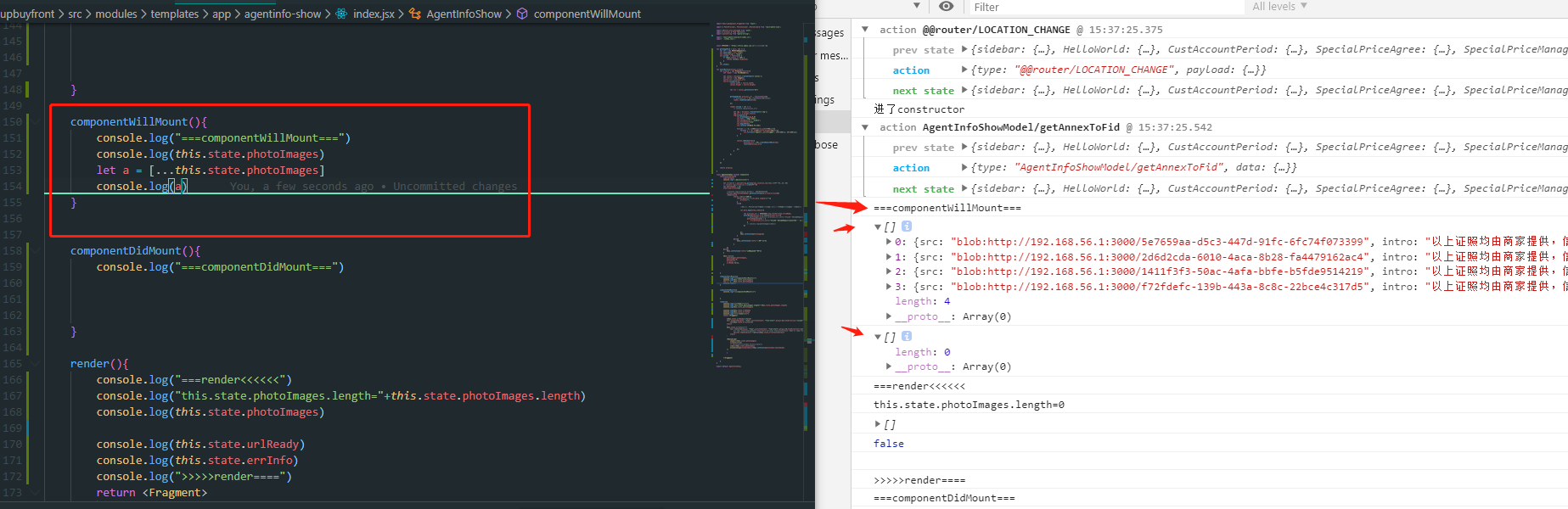
Task: Open the All levels dropdown
Action: [1279, 7]
